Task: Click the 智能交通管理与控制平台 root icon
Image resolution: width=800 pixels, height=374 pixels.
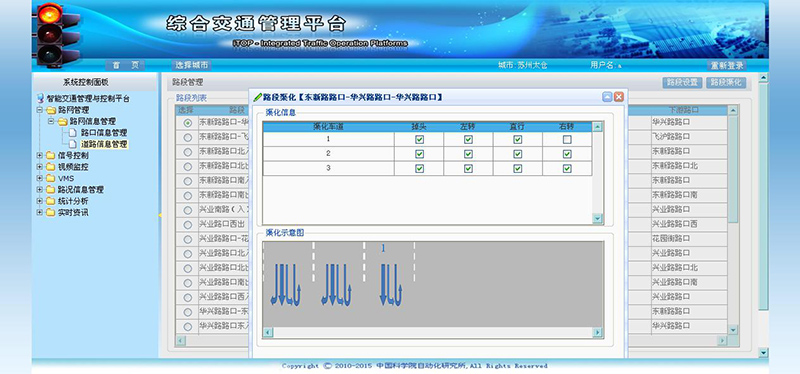Action: 41,98
